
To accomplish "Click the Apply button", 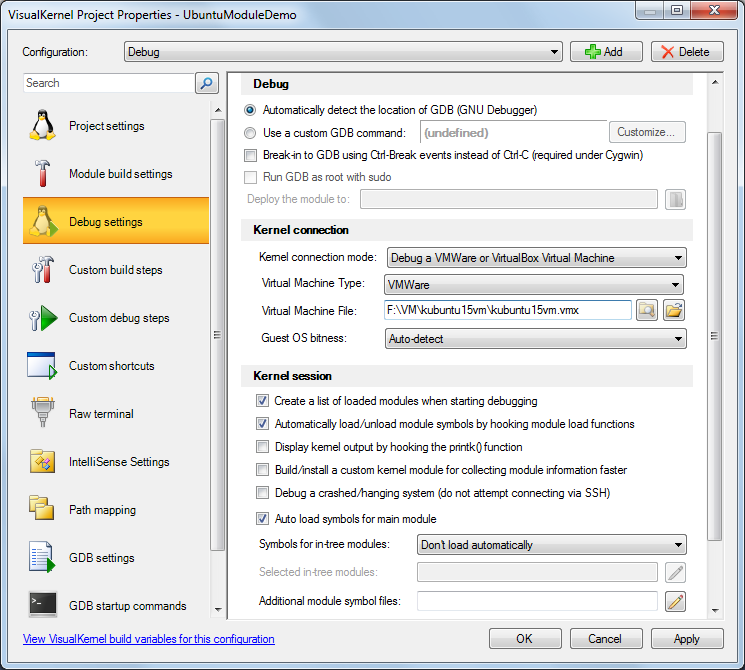I will click(x=687, y=639).
